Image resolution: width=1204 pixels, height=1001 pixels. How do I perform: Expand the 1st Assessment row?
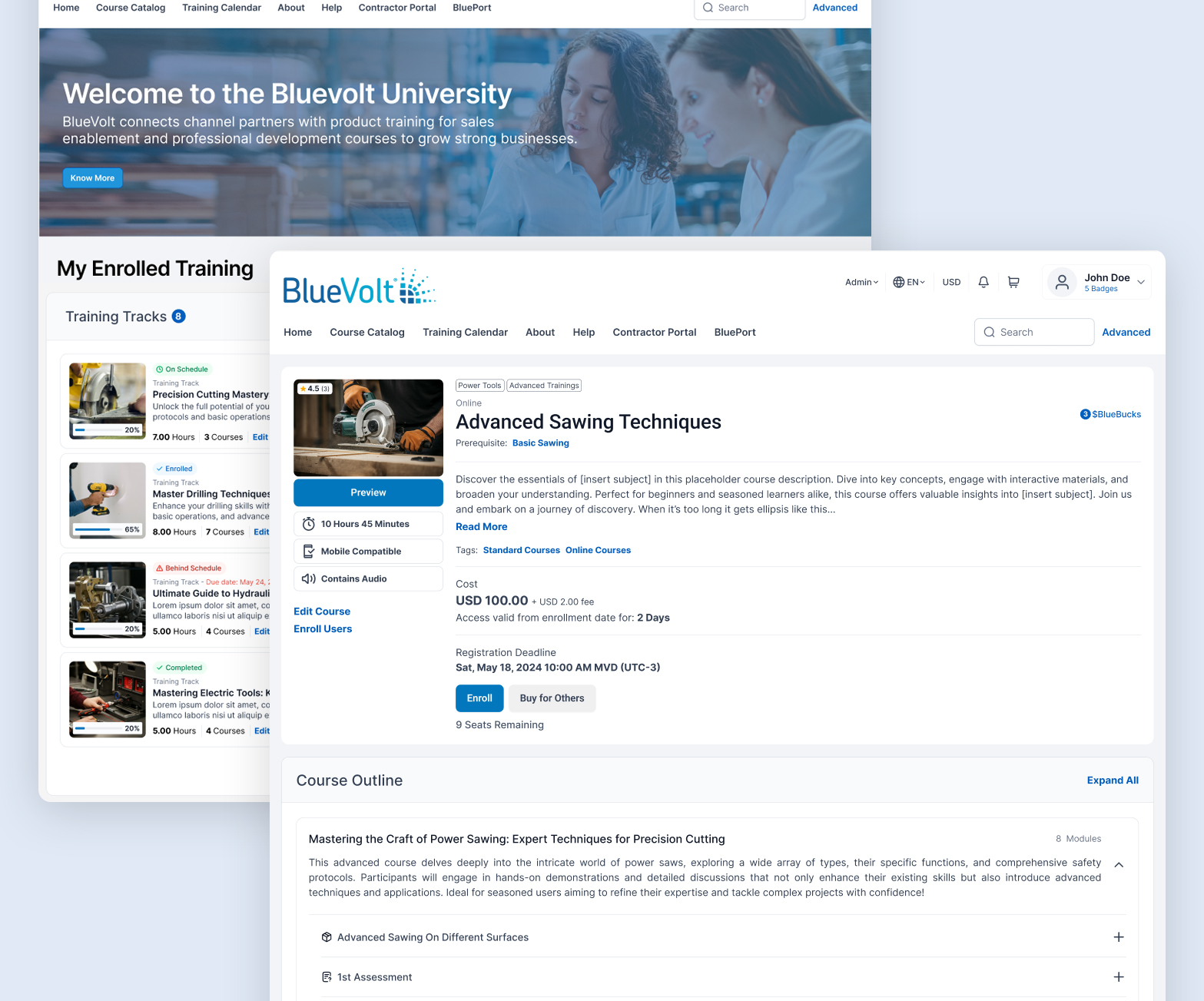pos(1119,977)
